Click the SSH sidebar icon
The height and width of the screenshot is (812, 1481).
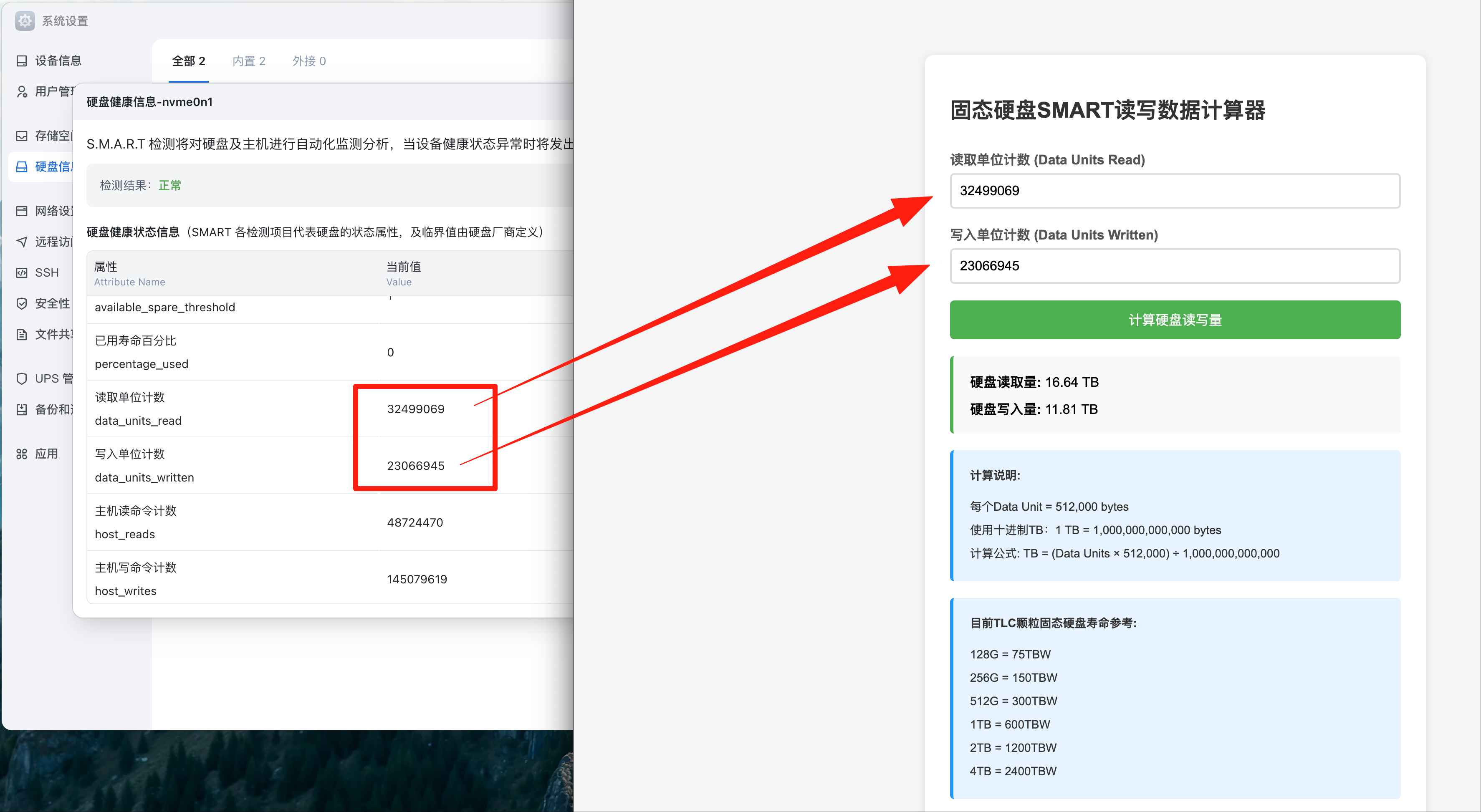(22, 272)
